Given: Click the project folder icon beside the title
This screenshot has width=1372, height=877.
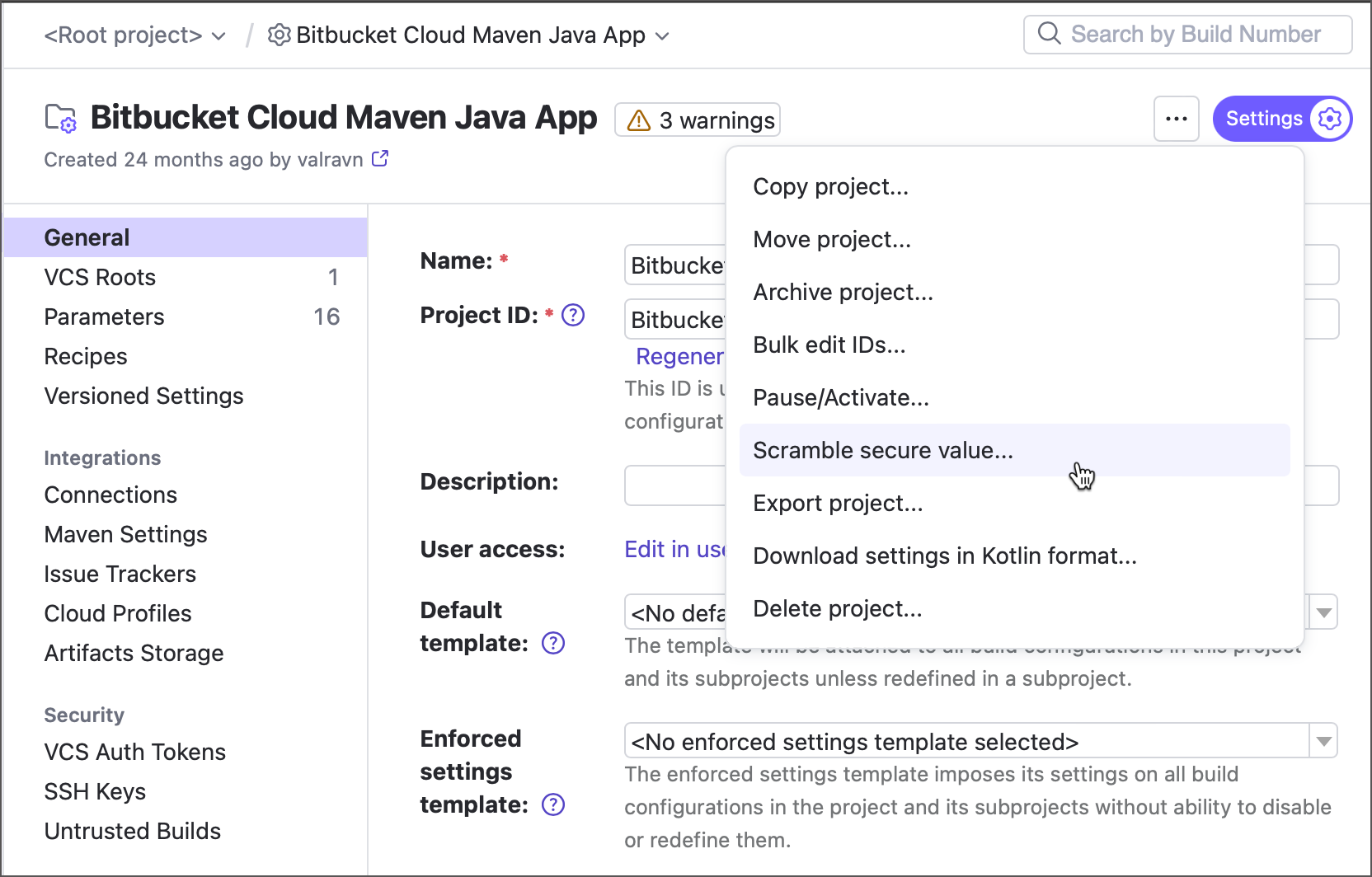Looking at the screenshot, I should pyautogui.click(x=60, y=119).
